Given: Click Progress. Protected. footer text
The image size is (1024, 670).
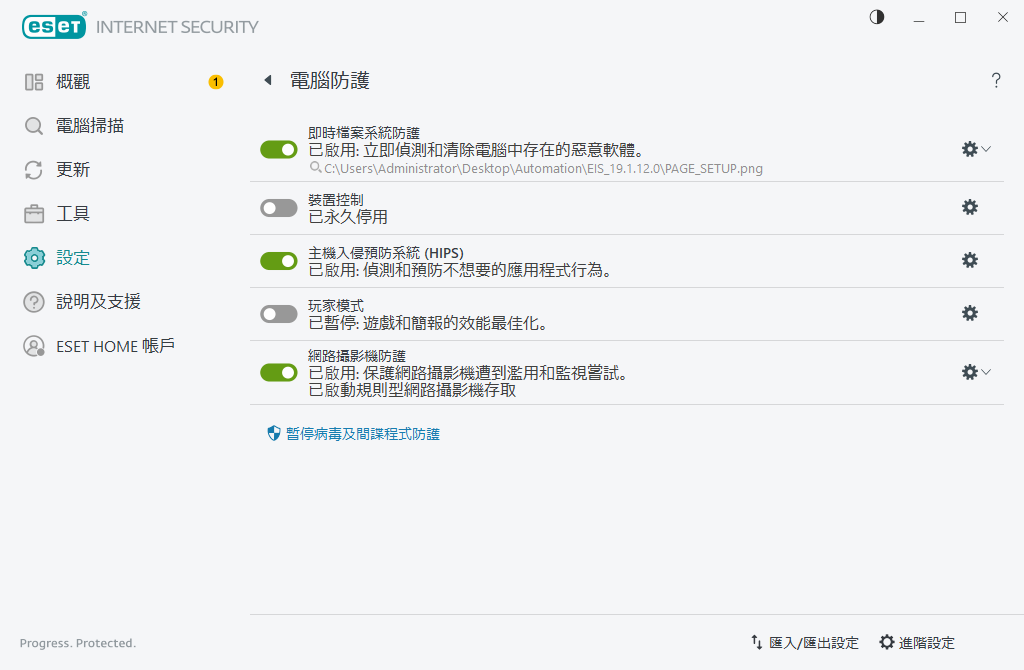Looking at the screenshot, I should (78, 643).
